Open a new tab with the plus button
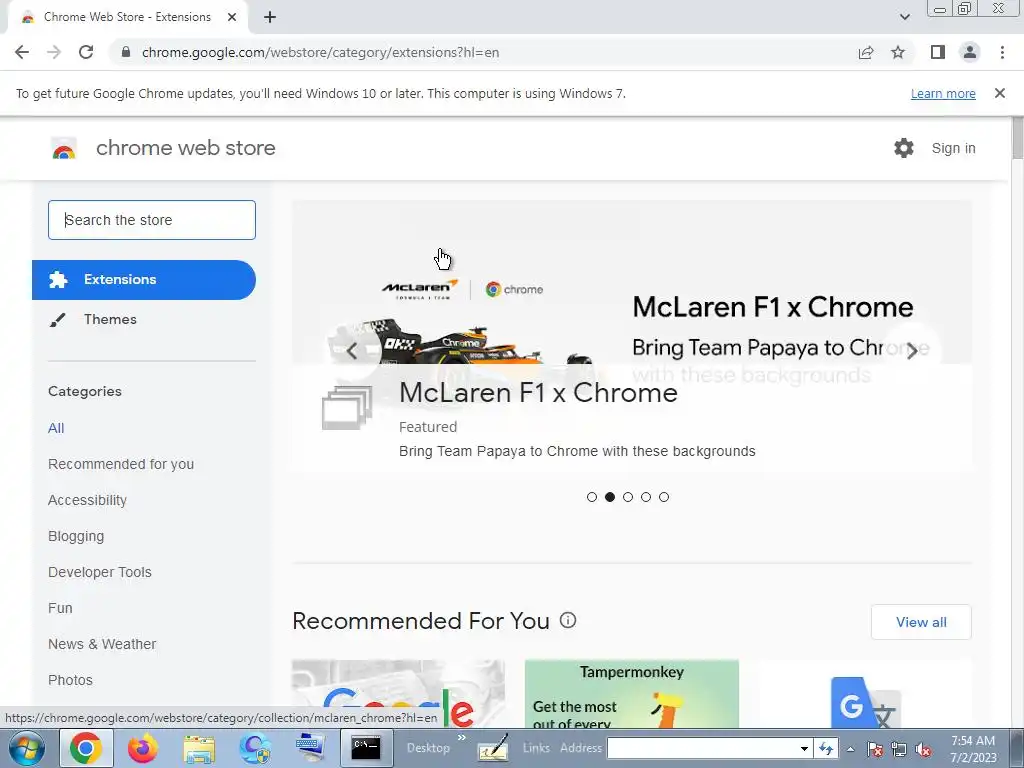Viewport: 1024px width, 768px height. coord(270,17)
